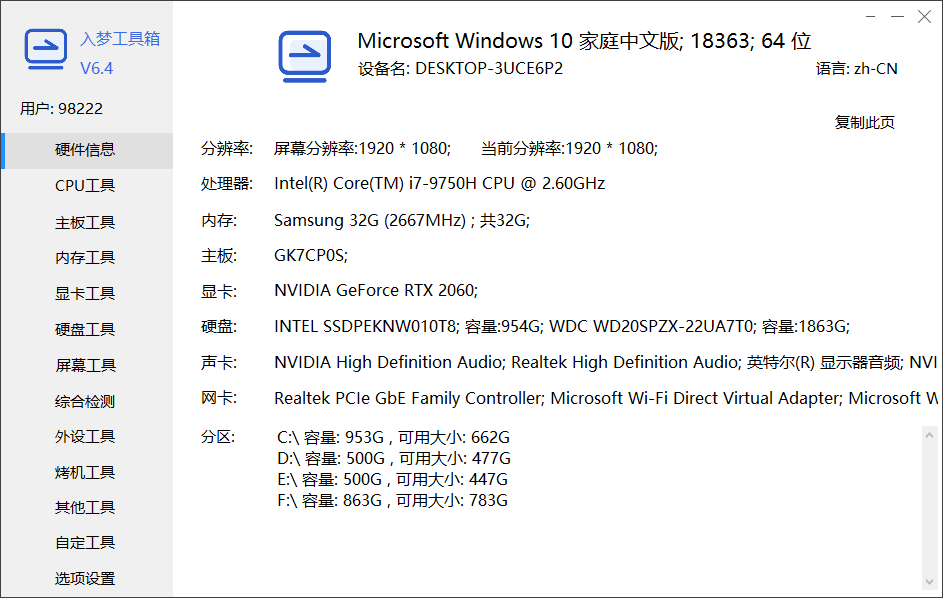Click the 入梦工具箱 logo icon in sidebar
Viewport: 943px width, 598px height.
pos(46,49)
